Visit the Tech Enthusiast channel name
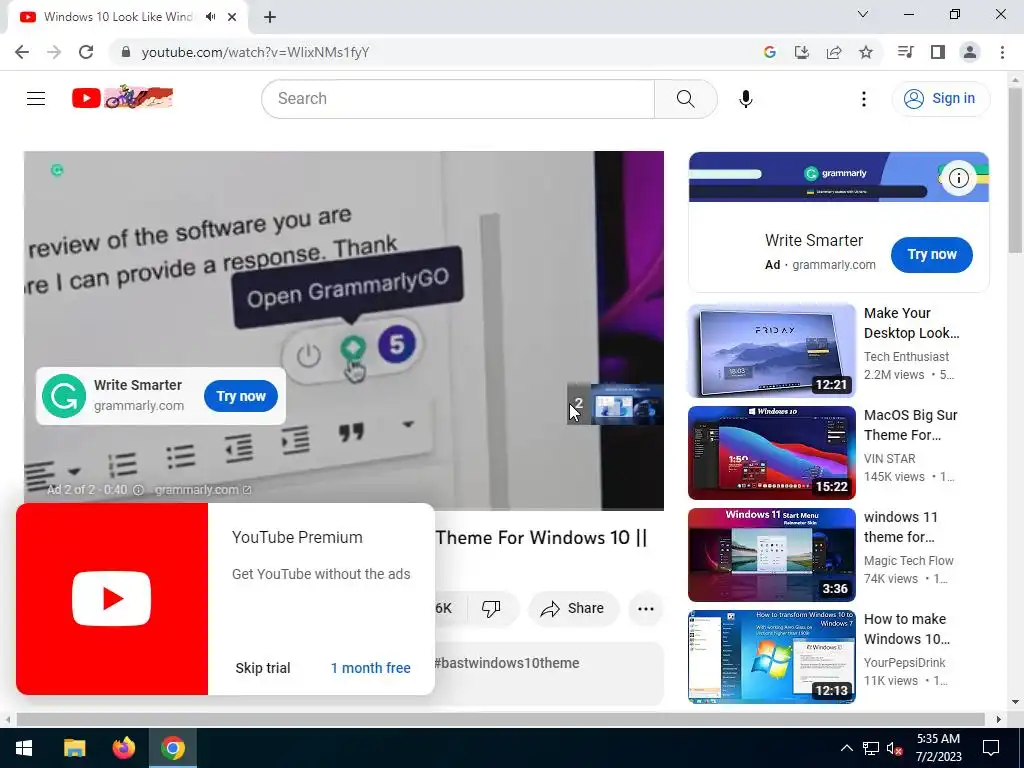Image resolution: width=1024 pixels, height=768 pixels. click(x=906, y=357)
